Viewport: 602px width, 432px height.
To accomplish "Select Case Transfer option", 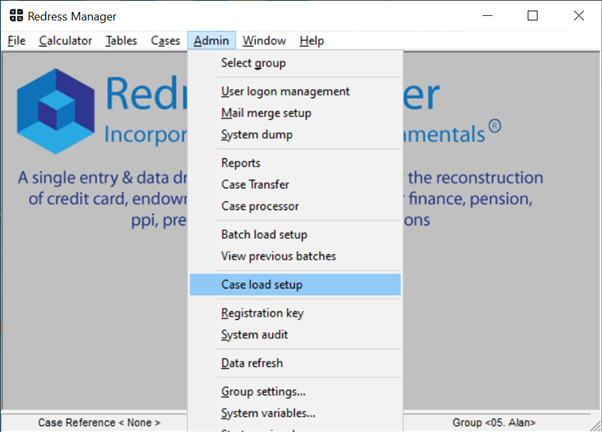I will [295, 185].
